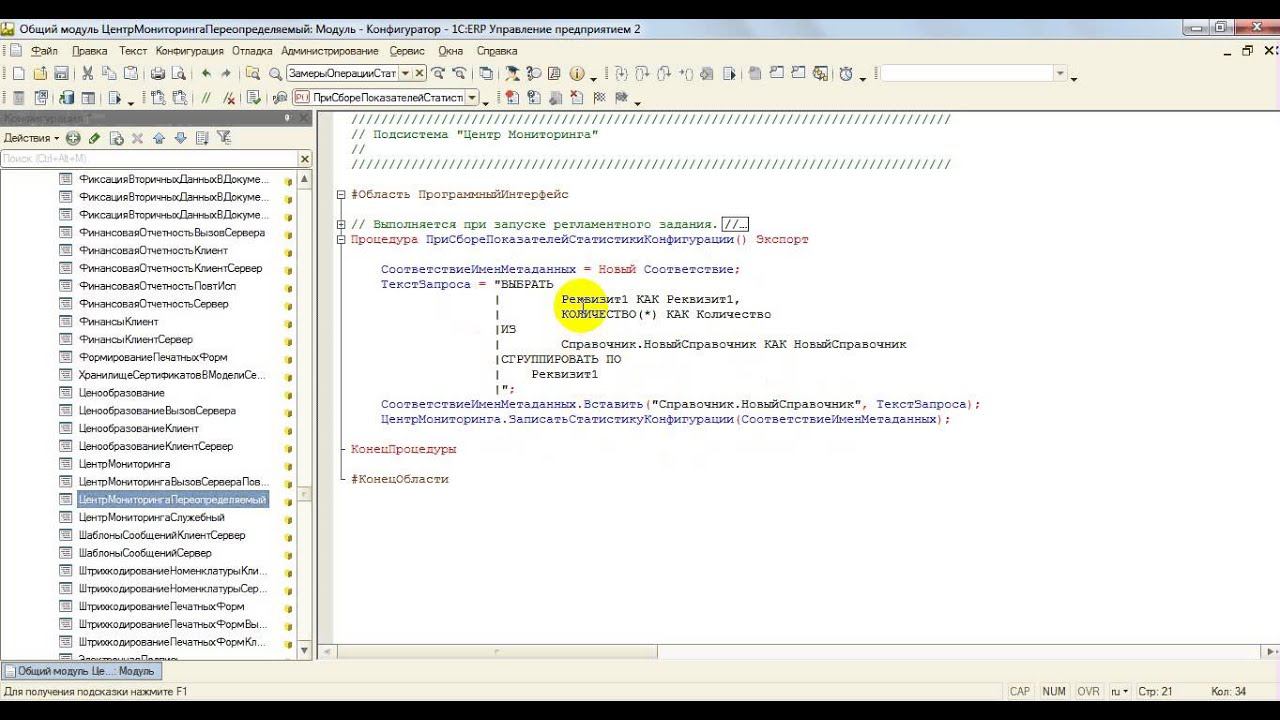
Task: Create a new document via toolbar icon
Action: click(x=19, y=74)
